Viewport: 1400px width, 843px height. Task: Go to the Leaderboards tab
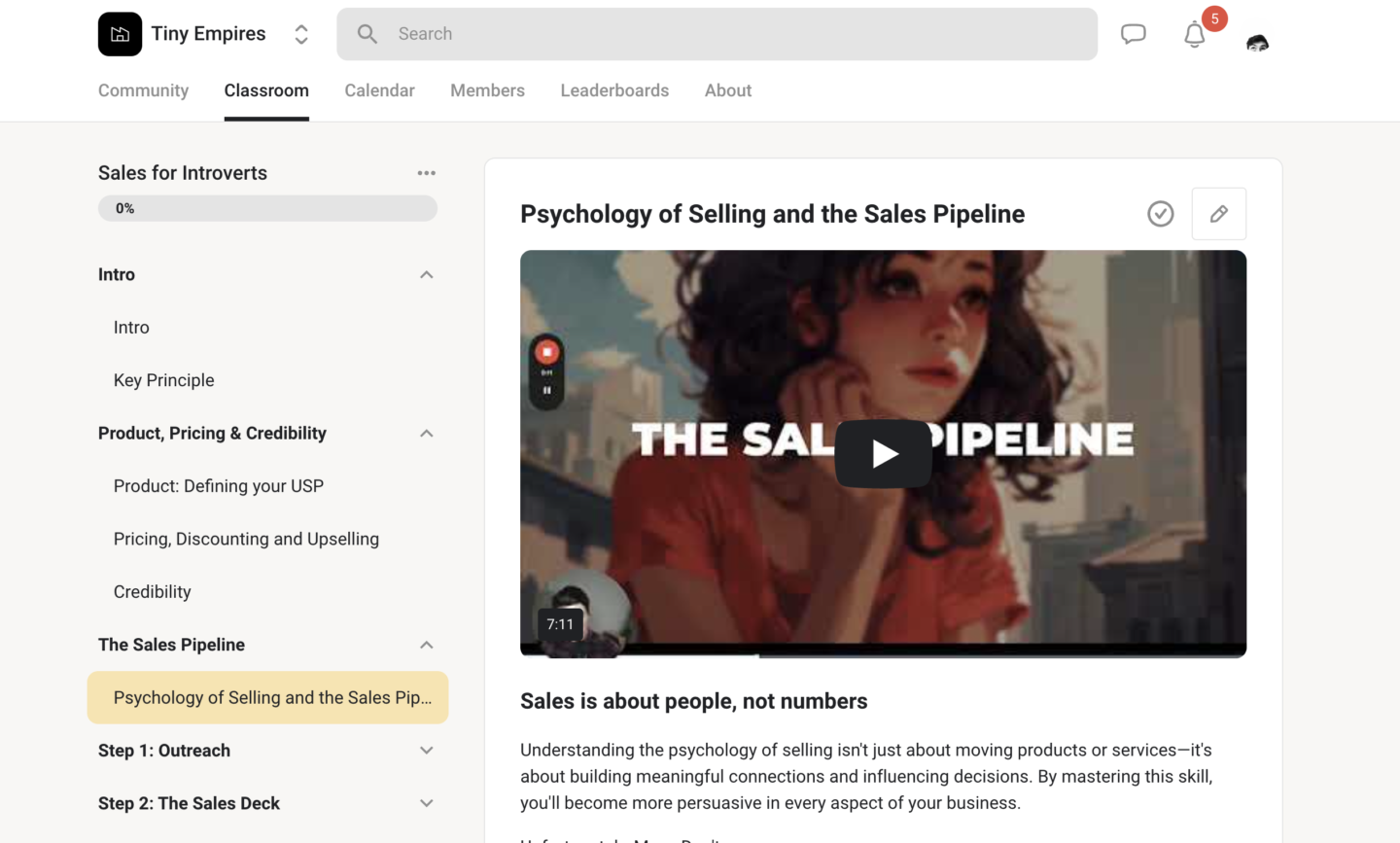tap(614, 90)
